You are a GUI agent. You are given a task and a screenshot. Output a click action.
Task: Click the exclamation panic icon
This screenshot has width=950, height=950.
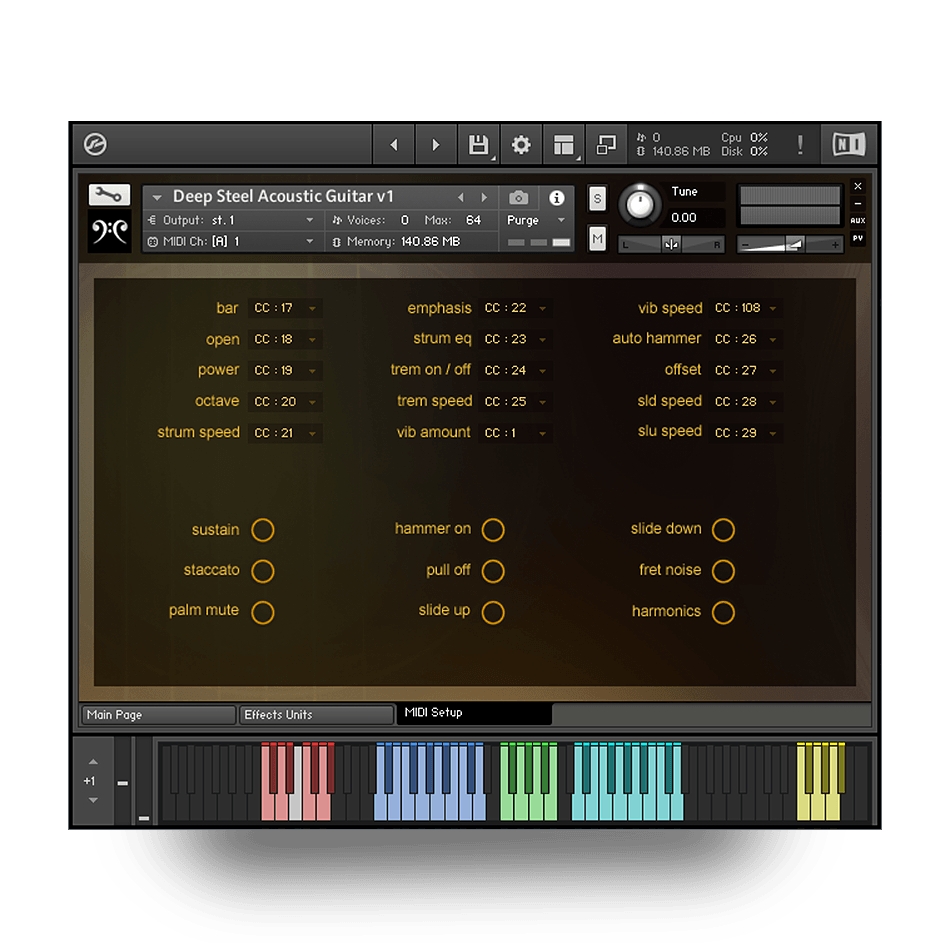point(800,145)
